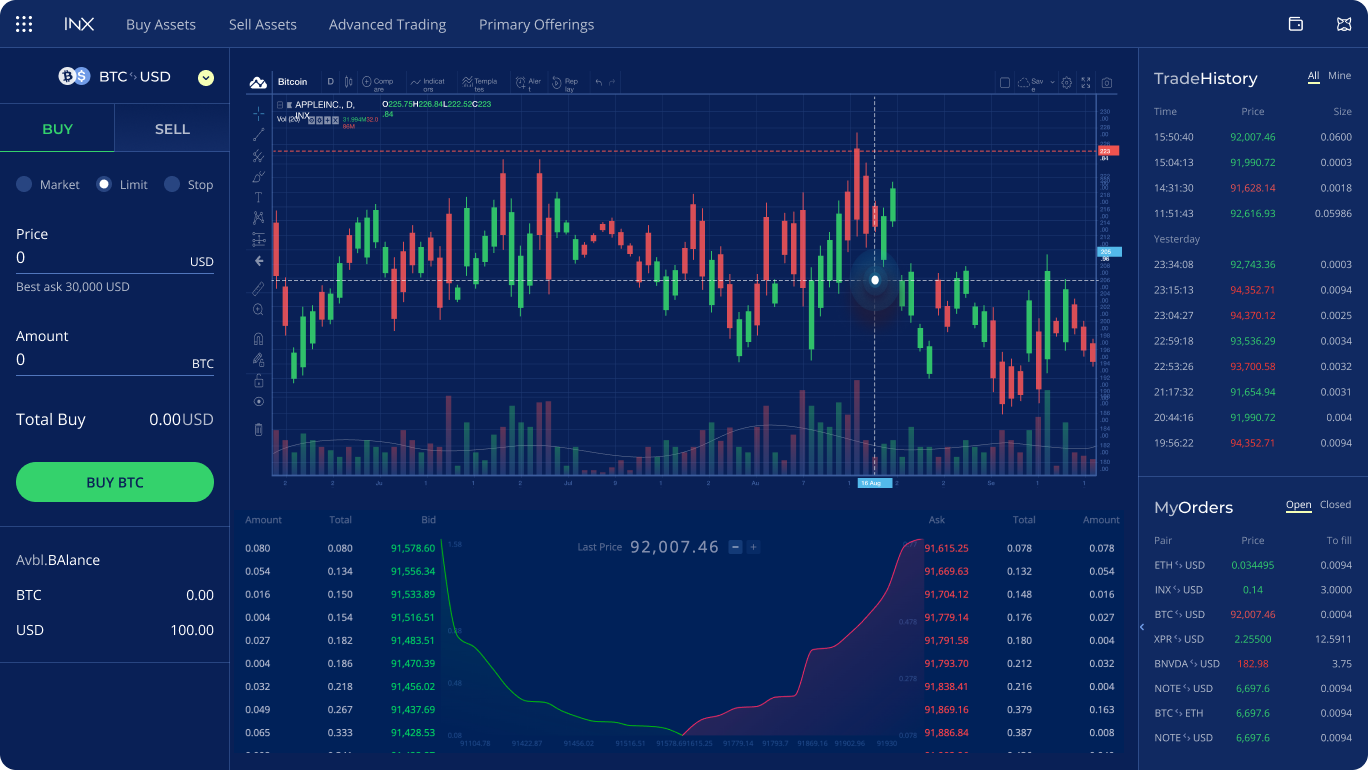The image size is (1368, 770).
Task: Open the chart settings gear
Action: (x=1066, y=83)
